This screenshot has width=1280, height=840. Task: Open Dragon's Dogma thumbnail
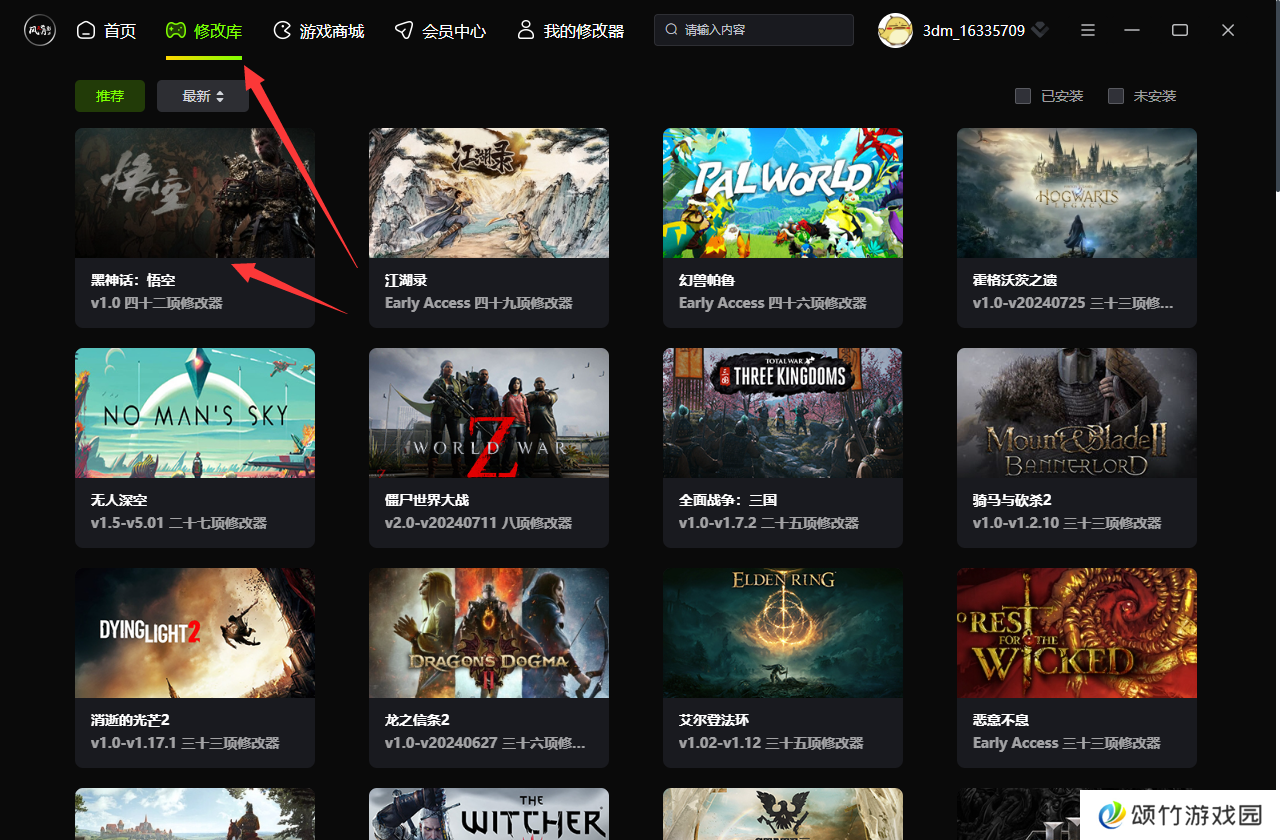coord(489,633)
